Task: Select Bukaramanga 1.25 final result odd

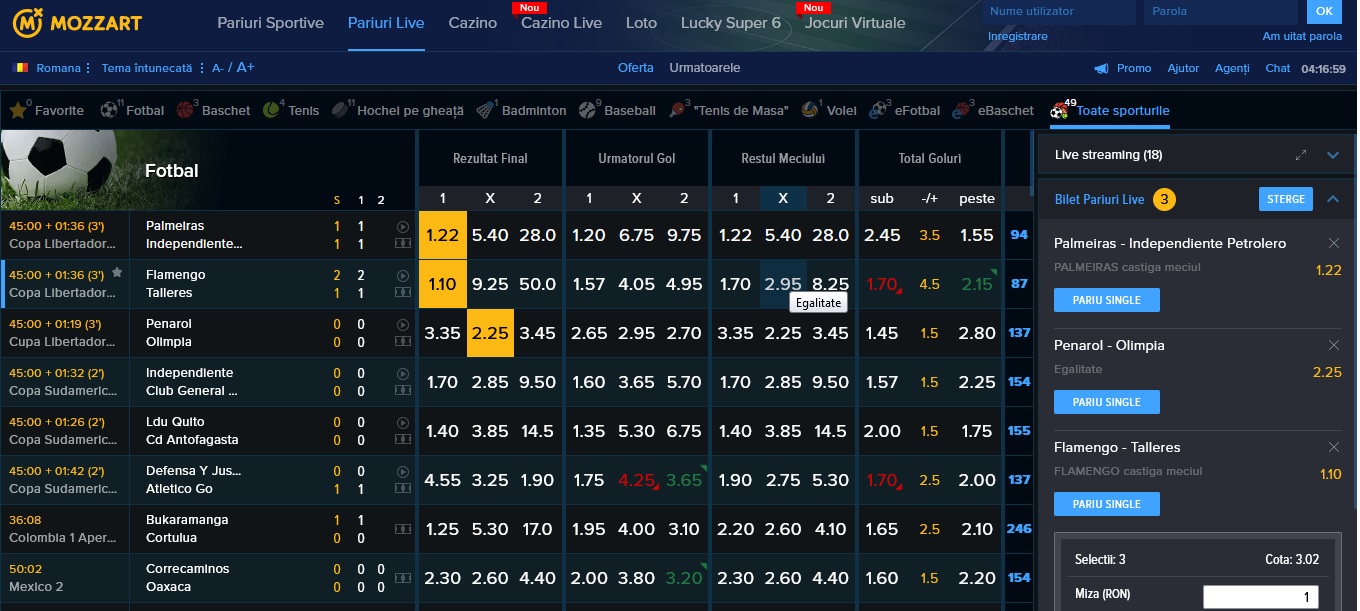Action: [442, 529]
